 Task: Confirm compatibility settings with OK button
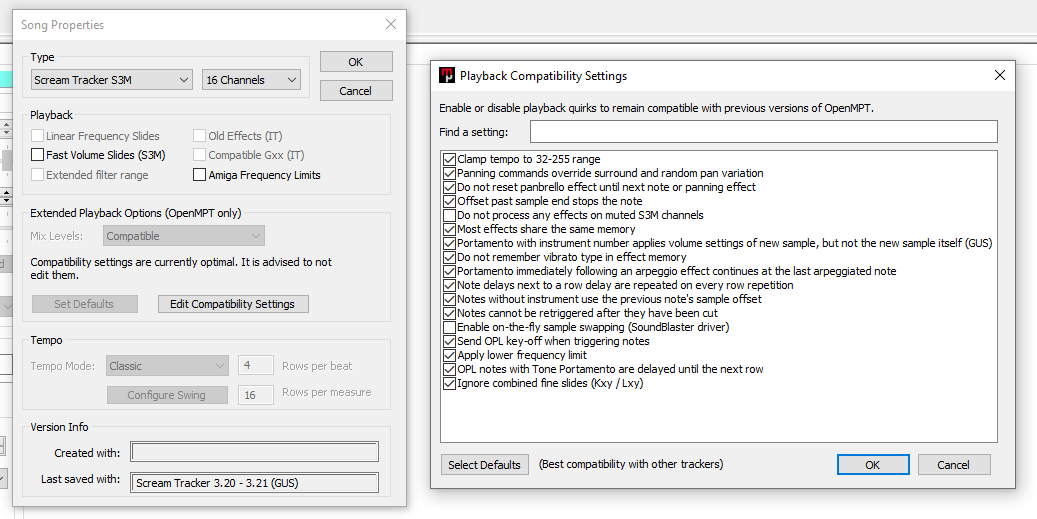[872, 464]
